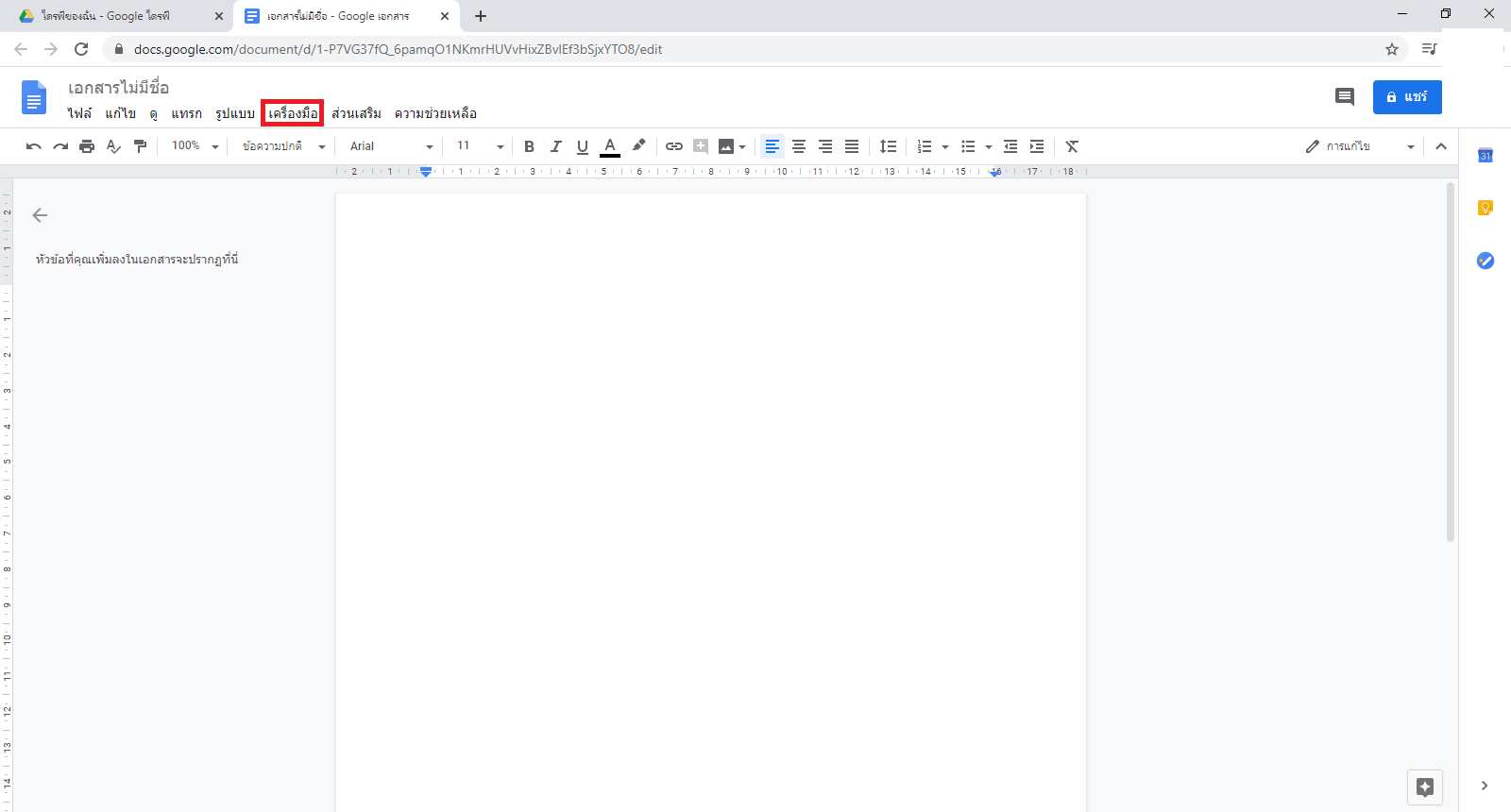Screen dimensions: 1511x812
Task: Open line spacing options
Action: coord(888,146)
